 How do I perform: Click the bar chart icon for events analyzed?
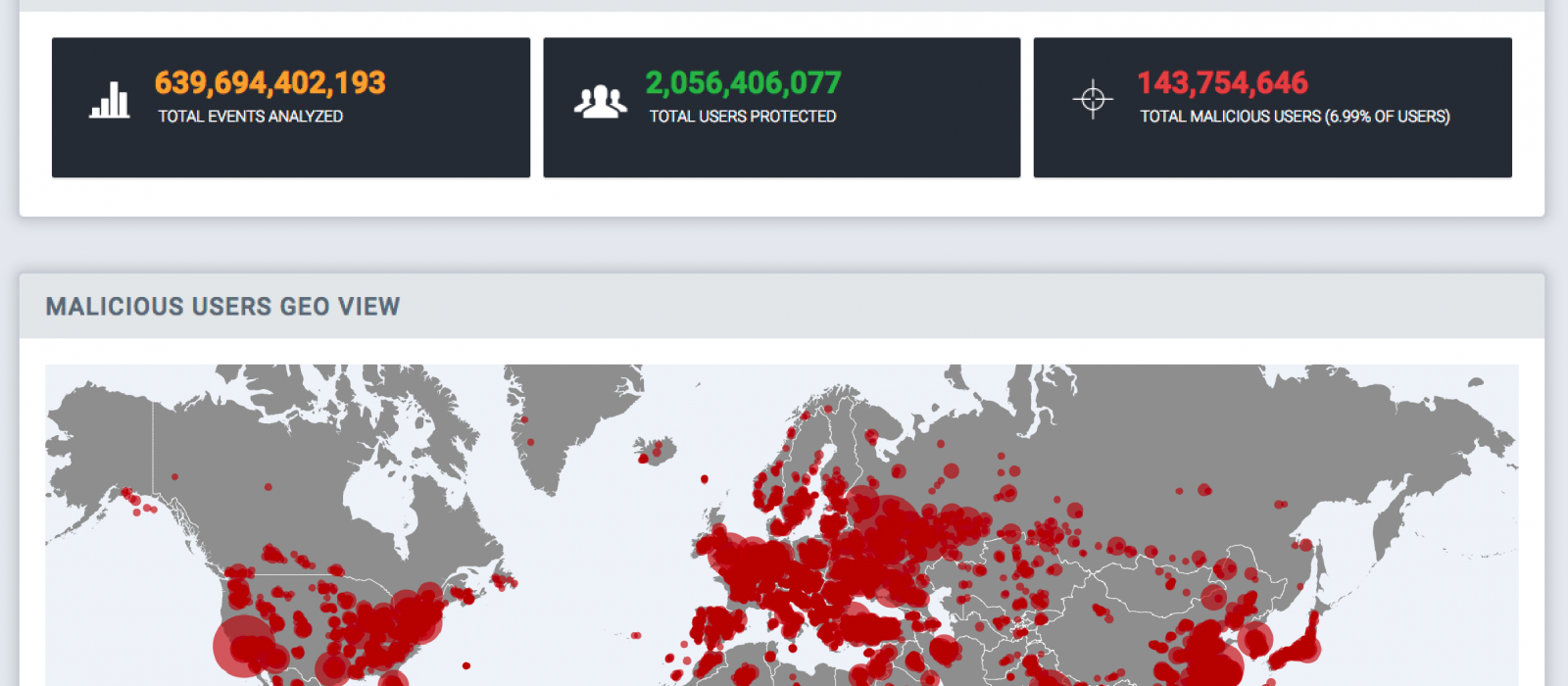click(110, 100)
